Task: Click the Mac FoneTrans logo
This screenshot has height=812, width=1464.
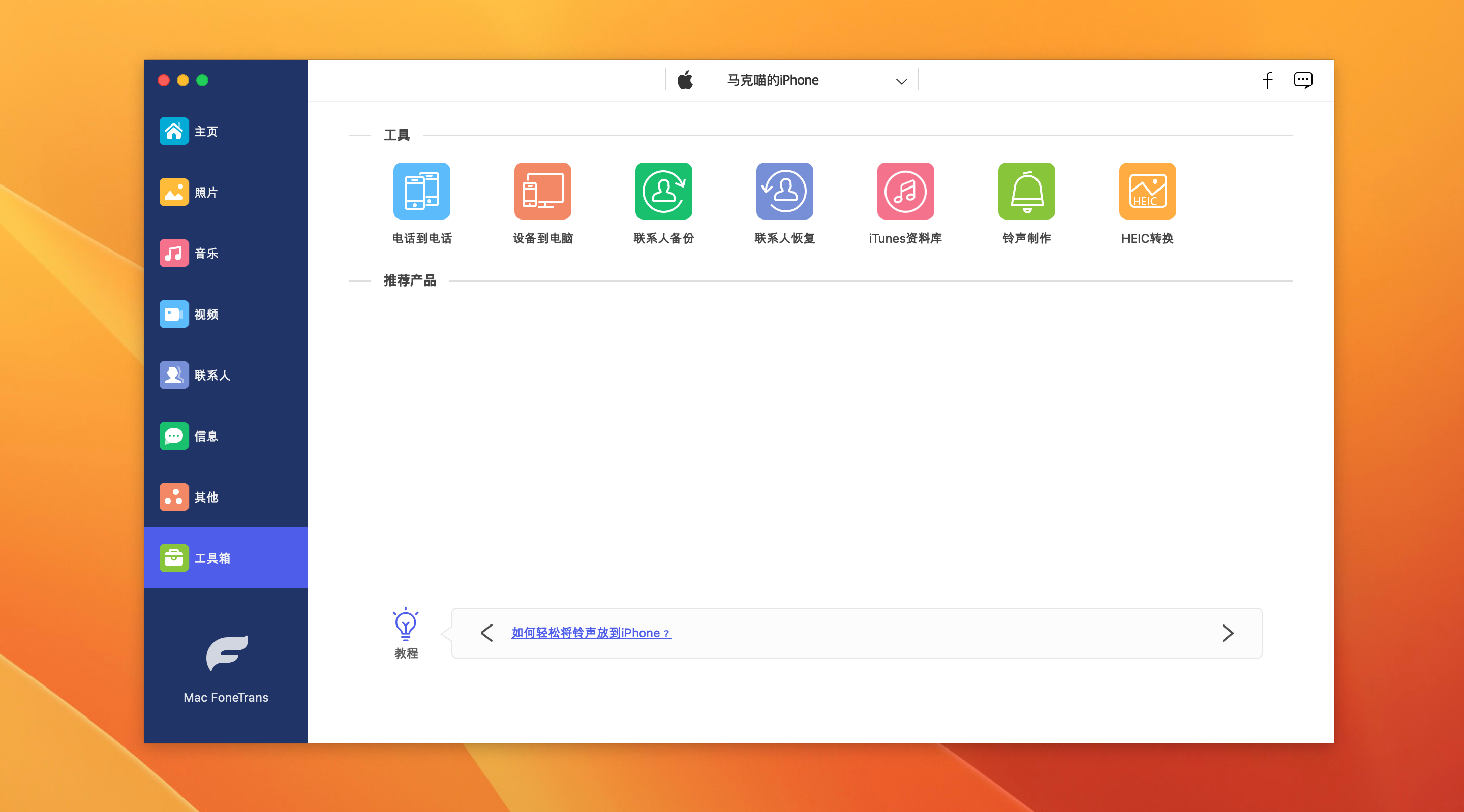Action: point(227,653)
